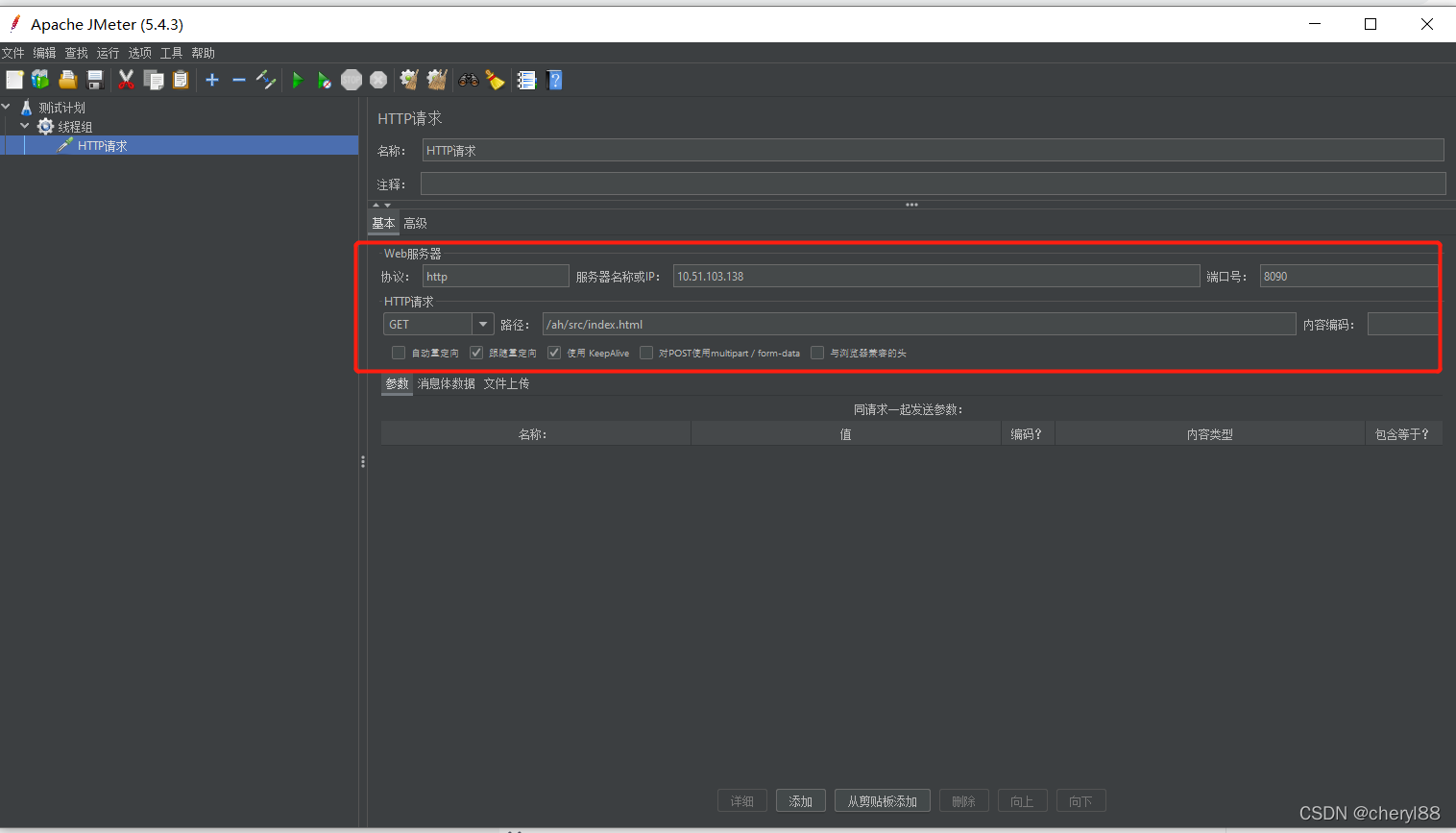This screenshot has width=1456, height=833.
Task: Click Start no pauses icon
Action: click(x=325, y=80)
